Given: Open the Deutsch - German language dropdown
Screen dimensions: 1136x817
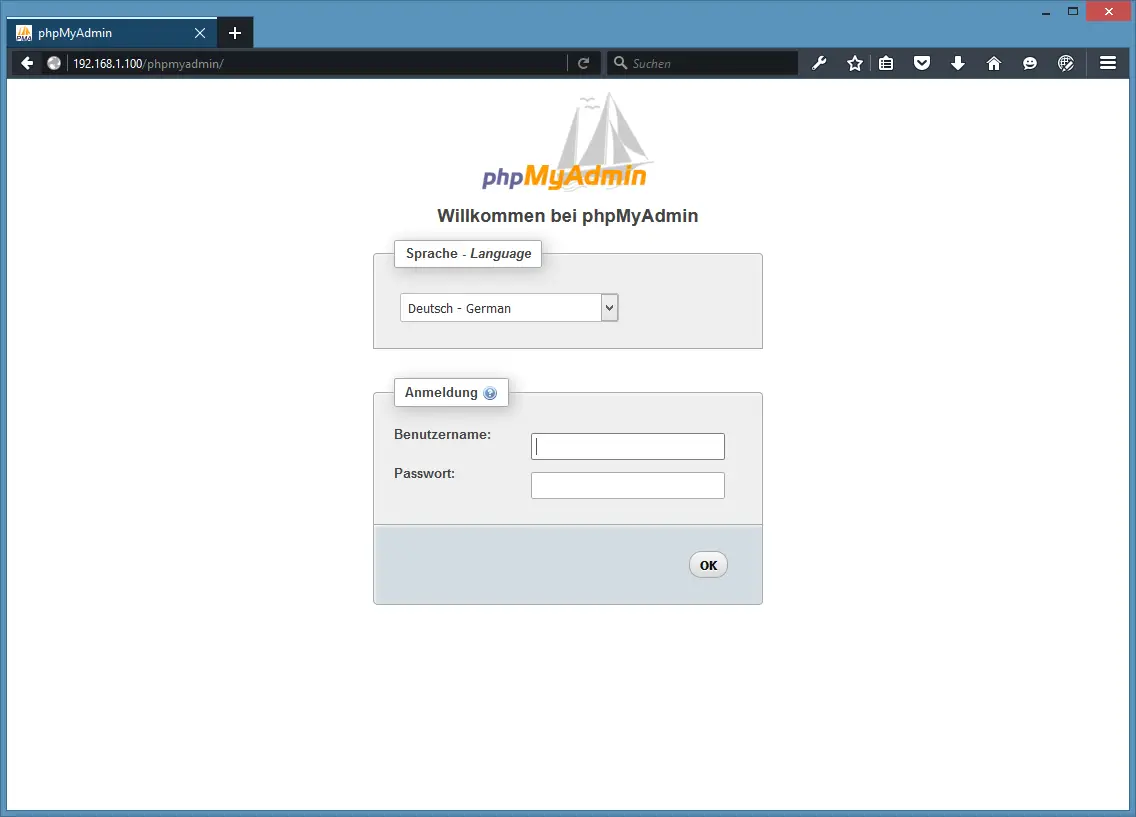Looking at the screenshot, I should click(509, 308).
